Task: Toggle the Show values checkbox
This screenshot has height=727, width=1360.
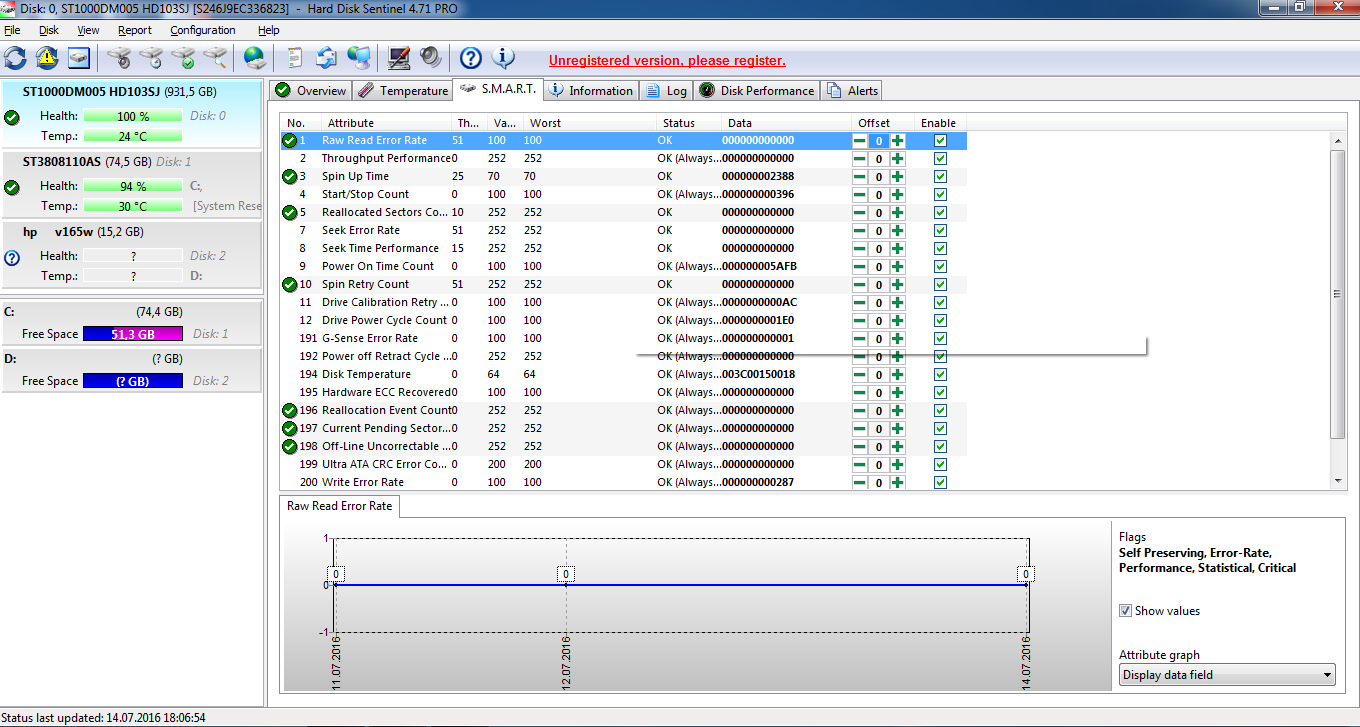Action: [x=1125, y=611]
